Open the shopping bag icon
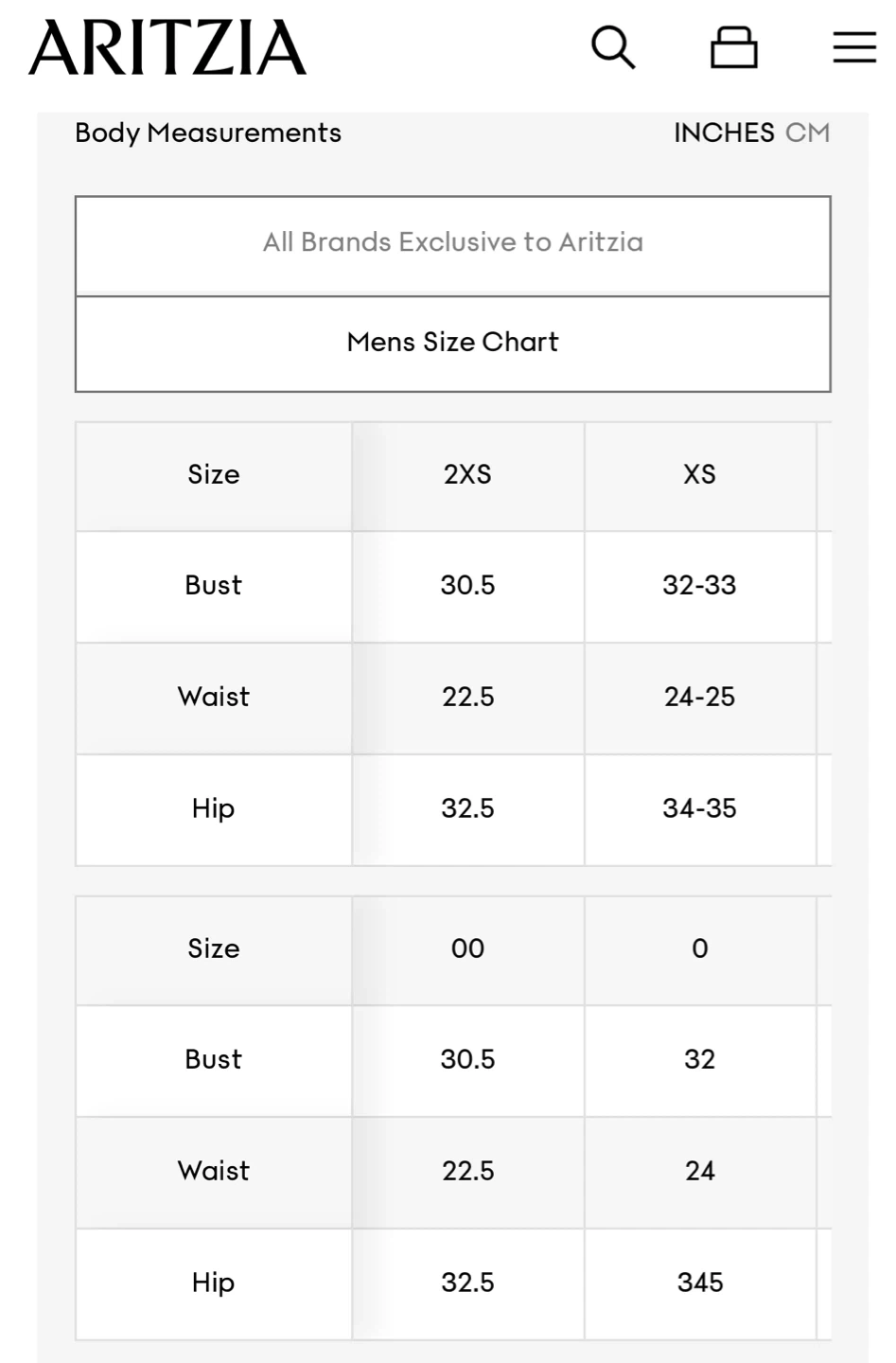 pyautogui.click(x=734, y=47)
